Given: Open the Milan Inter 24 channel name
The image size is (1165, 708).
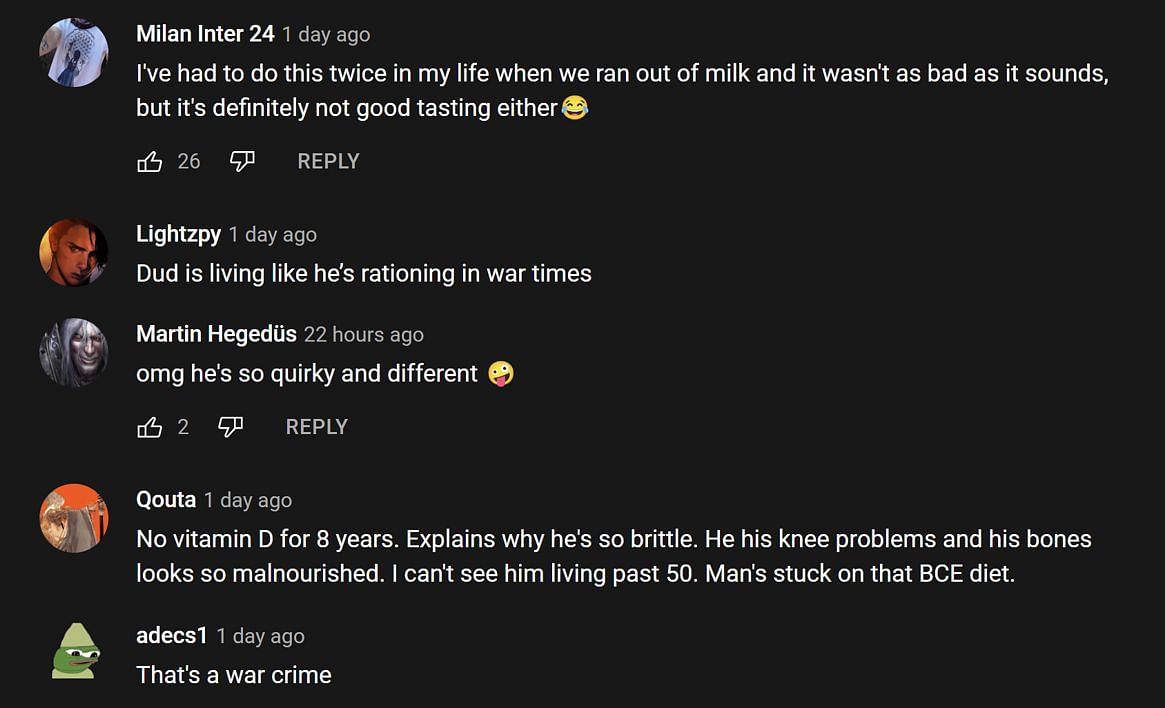Looking at the screenshot, I should 205,34.
